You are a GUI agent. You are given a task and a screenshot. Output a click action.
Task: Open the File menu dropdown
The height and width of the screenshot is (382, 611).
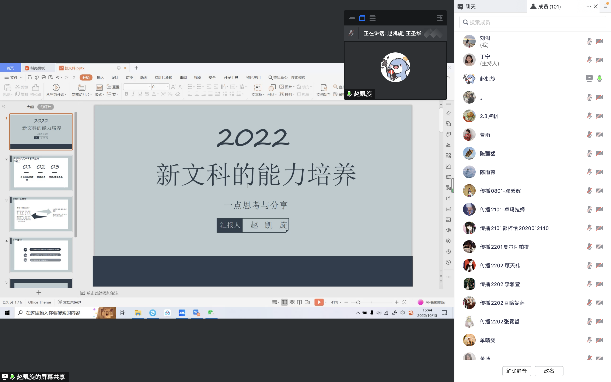[x=13, y=78]
